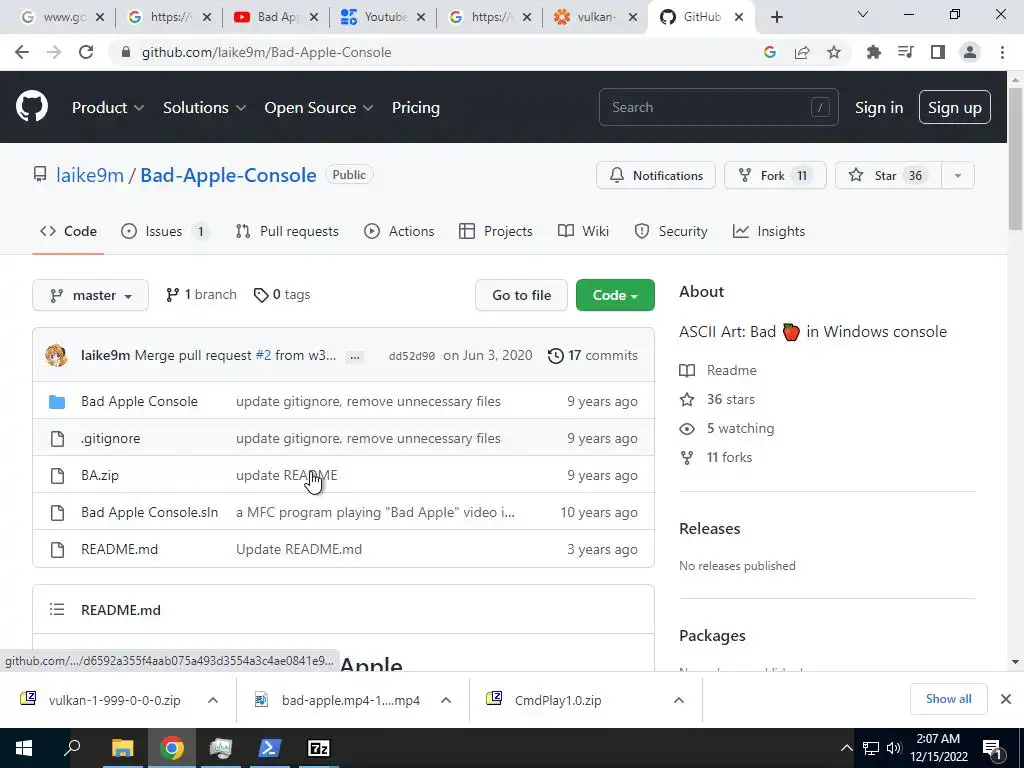
Task: Select the Code repository tab
Action: (x=68, y=231)
